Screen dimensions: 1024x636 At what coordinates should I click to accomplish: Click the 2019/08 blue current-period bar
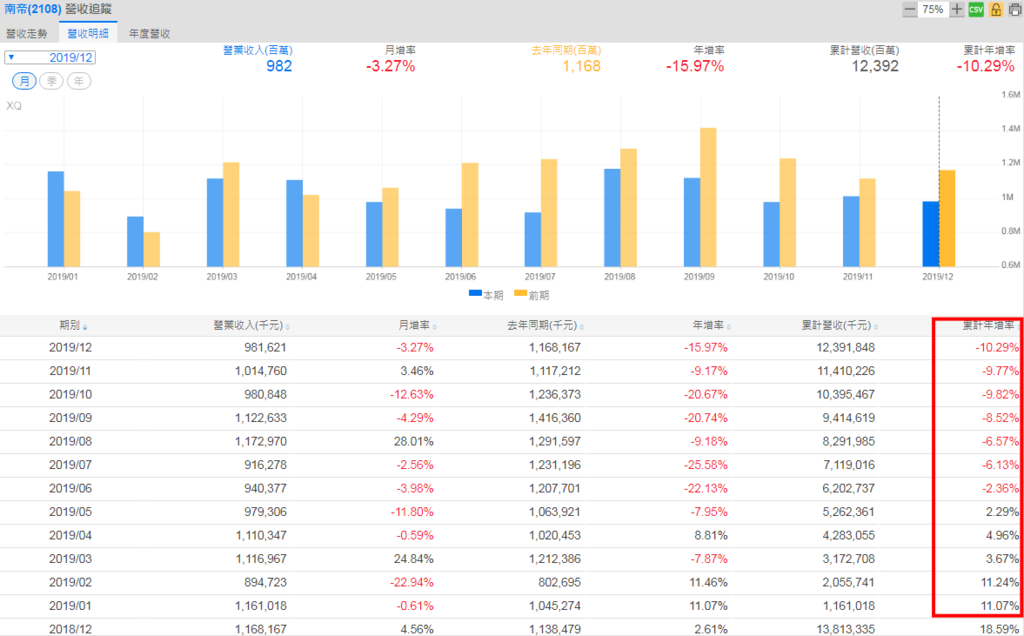coord(612,217)
